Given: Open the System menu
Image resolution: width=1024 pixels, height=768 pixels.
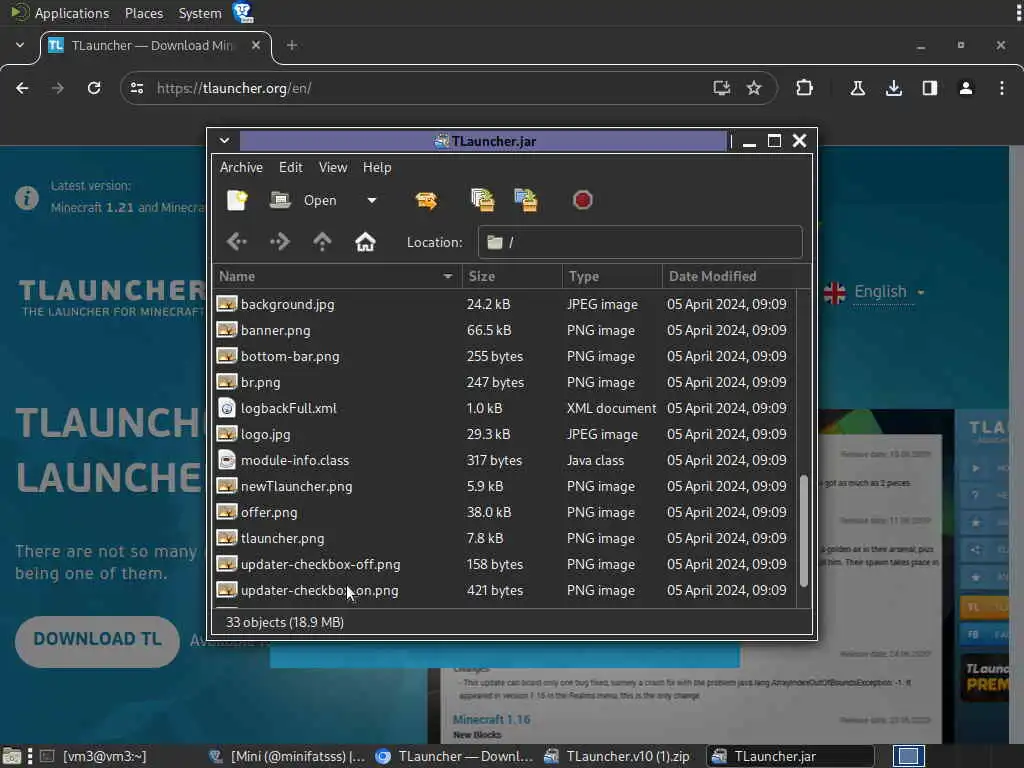Looking at the screenshot, I should tap(200, 13).
